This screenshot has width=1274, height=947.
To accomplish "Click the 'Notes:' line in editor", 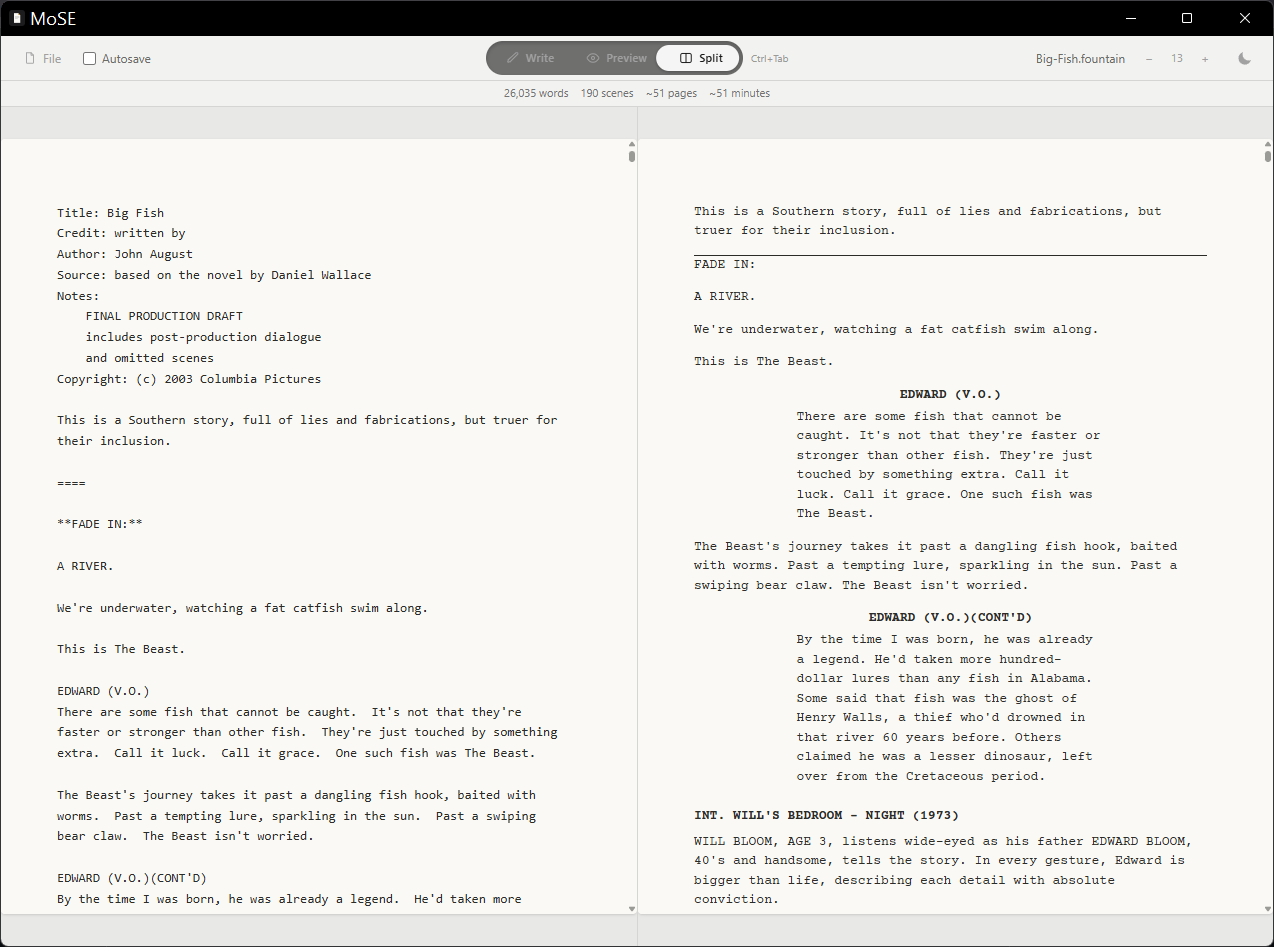I will (78, 296).
